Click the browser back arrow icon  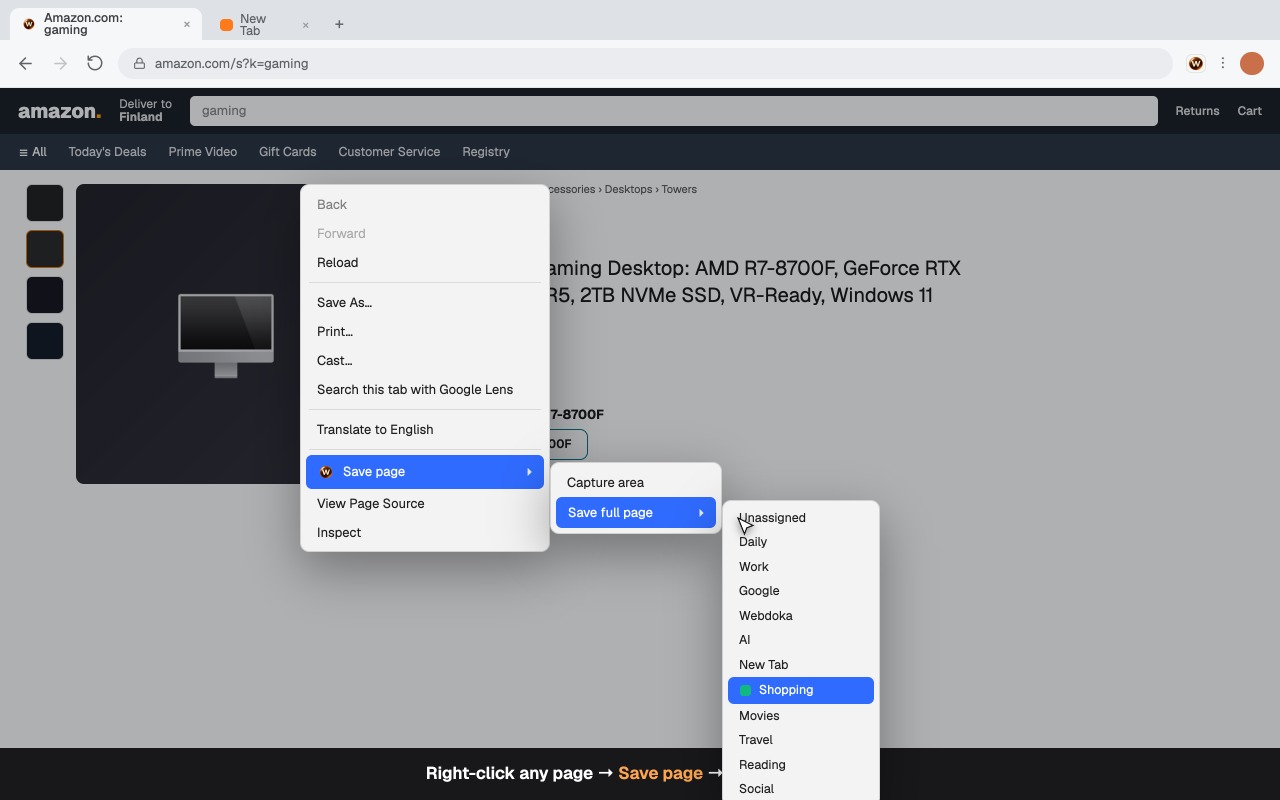click(26, 63)
